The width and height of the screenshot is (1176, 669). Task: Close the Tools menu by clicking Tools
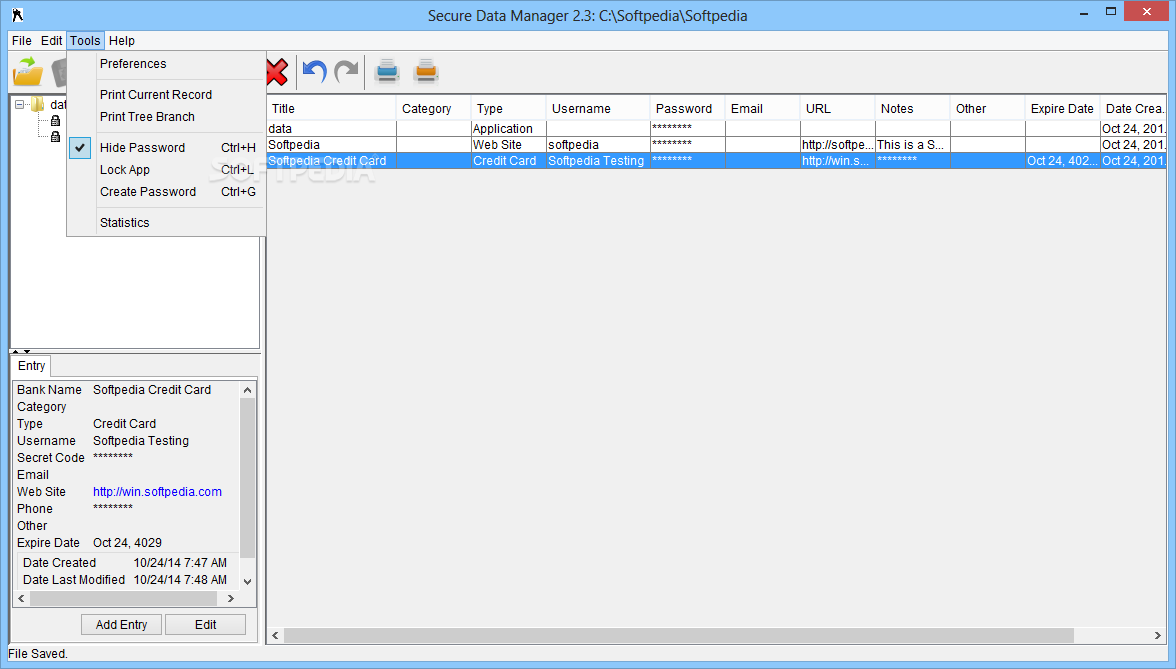pyautogui.click(x=85, y=40)
